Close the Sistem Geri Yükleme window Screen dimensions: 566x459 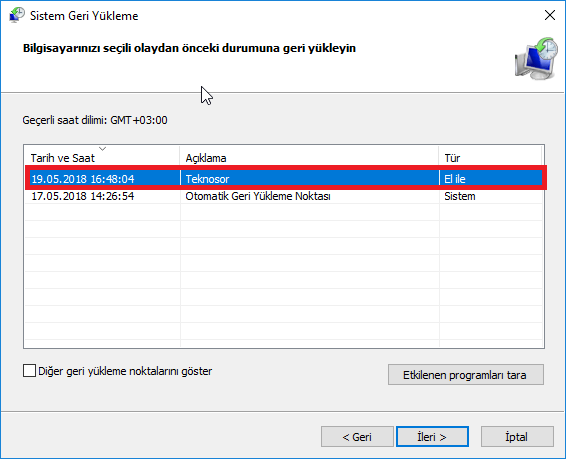550,15
